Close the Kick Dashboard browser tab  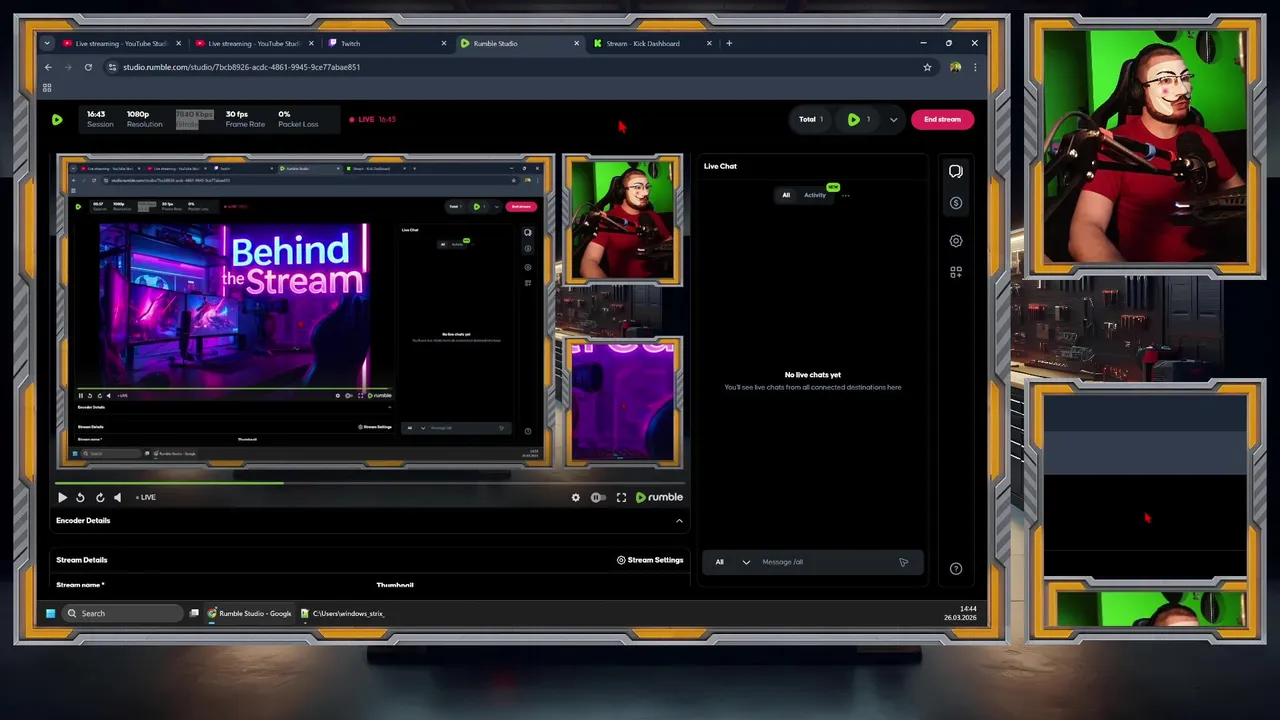(x=709, y=43)
